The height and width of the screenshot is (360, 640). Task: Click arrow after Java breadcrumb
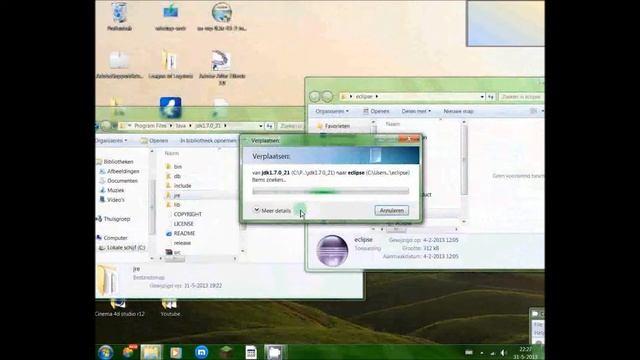[x=190, y=126]
